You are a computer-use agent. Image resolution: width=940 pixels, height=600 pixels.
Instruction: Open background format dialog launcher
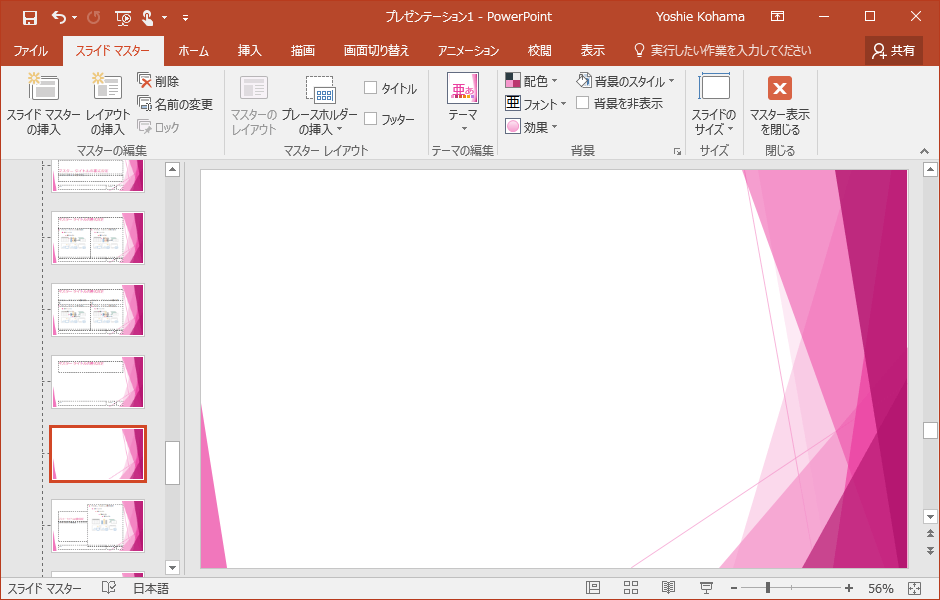(x=677, y=152)
